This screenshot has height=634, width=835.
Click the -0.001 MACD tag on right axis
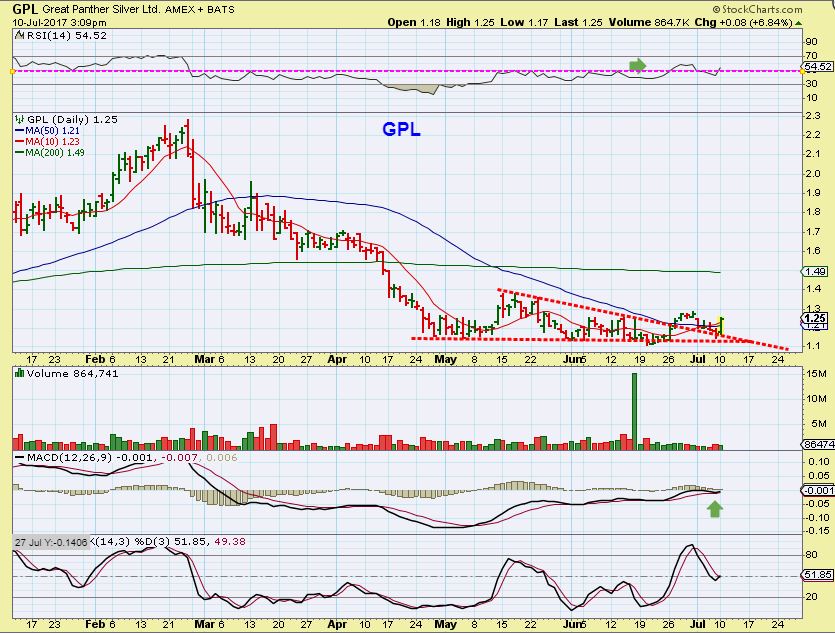pyautogui.click(x=818, y=490)
